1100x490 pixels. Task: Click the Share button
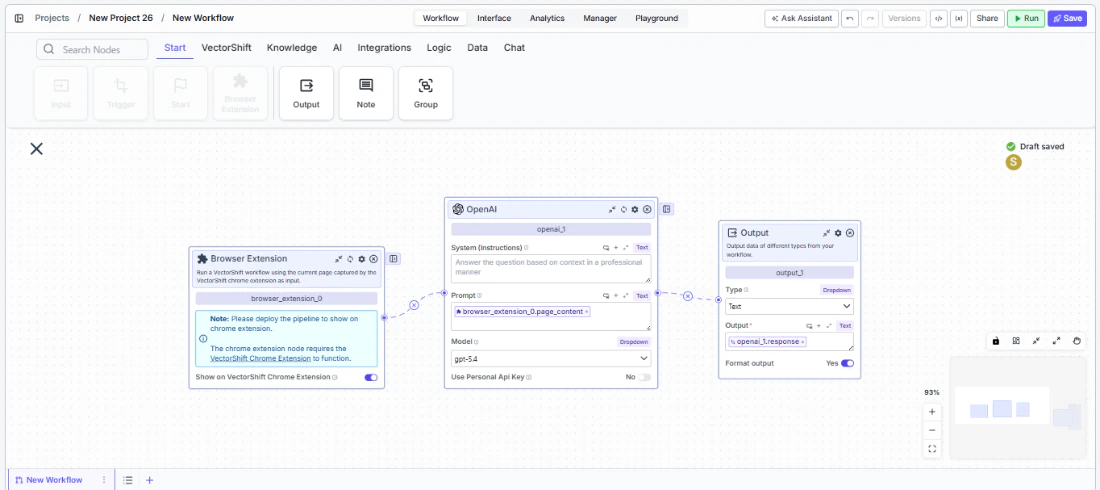[987, 18]
